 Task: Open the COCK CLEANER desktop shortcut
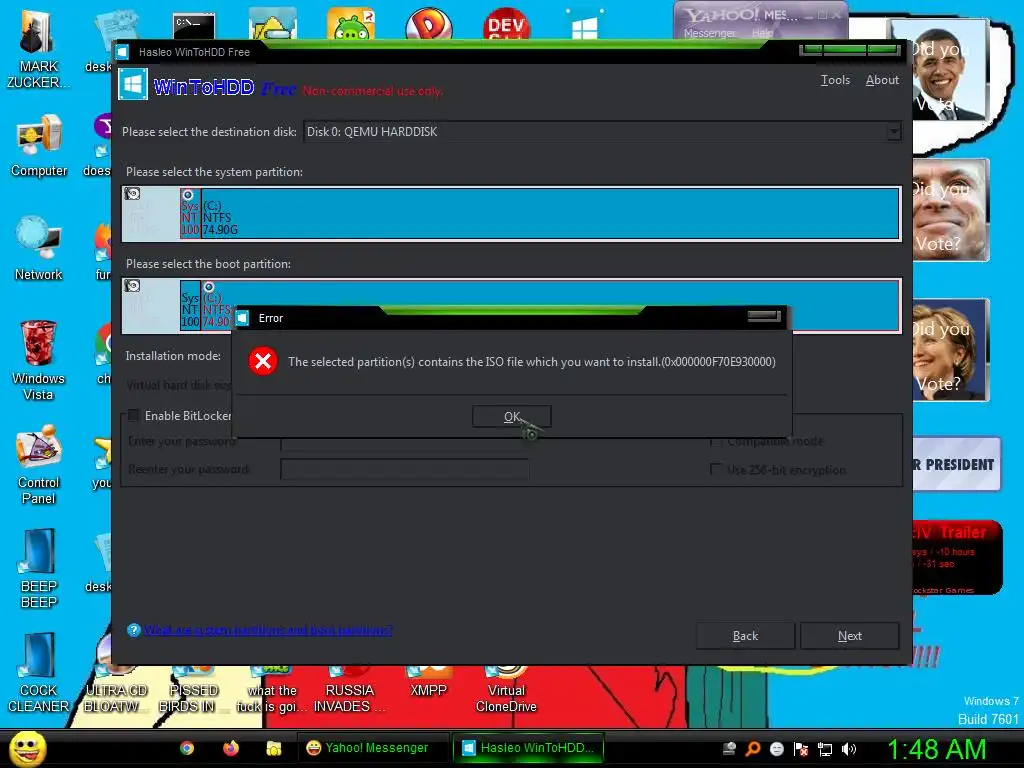click(x=39, y=673)
